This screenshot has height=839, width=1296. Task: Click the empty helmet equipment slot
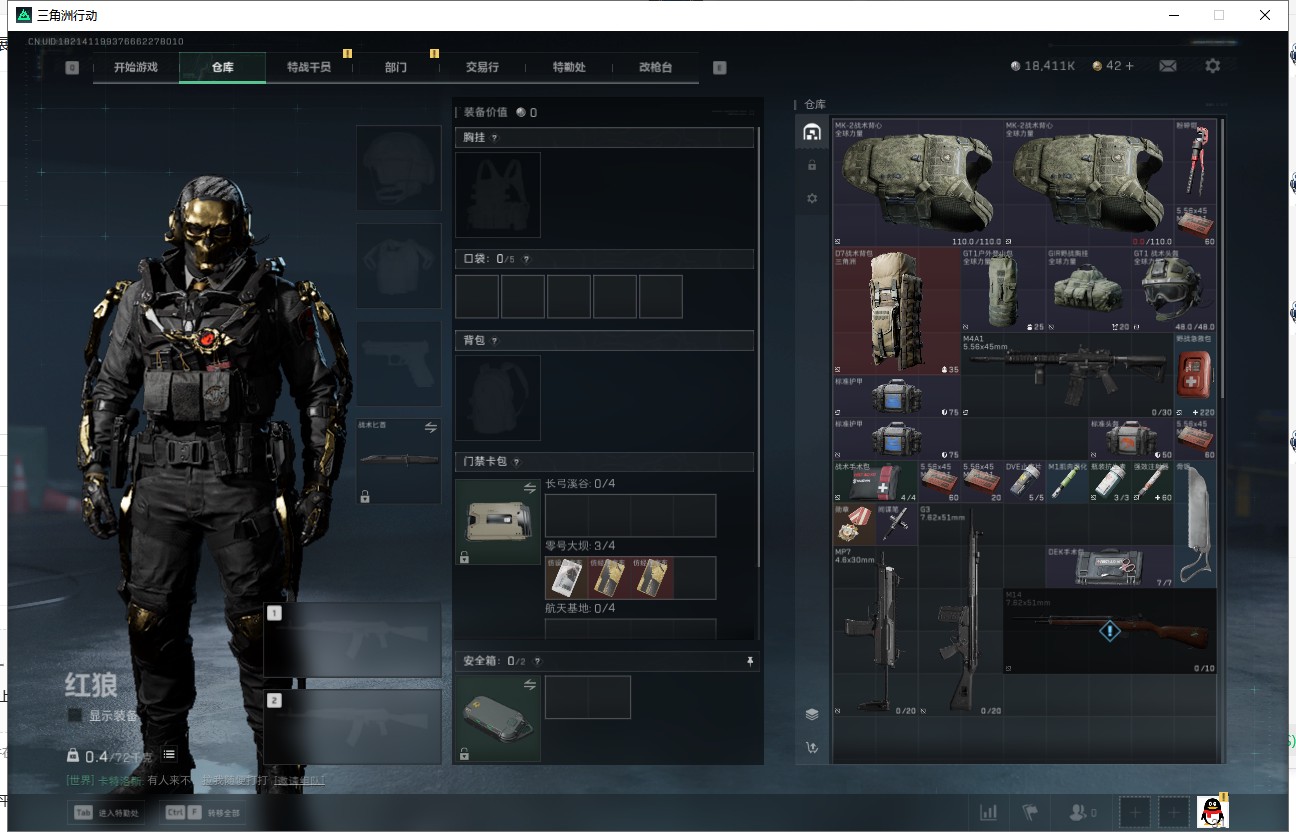coord(399,168)
